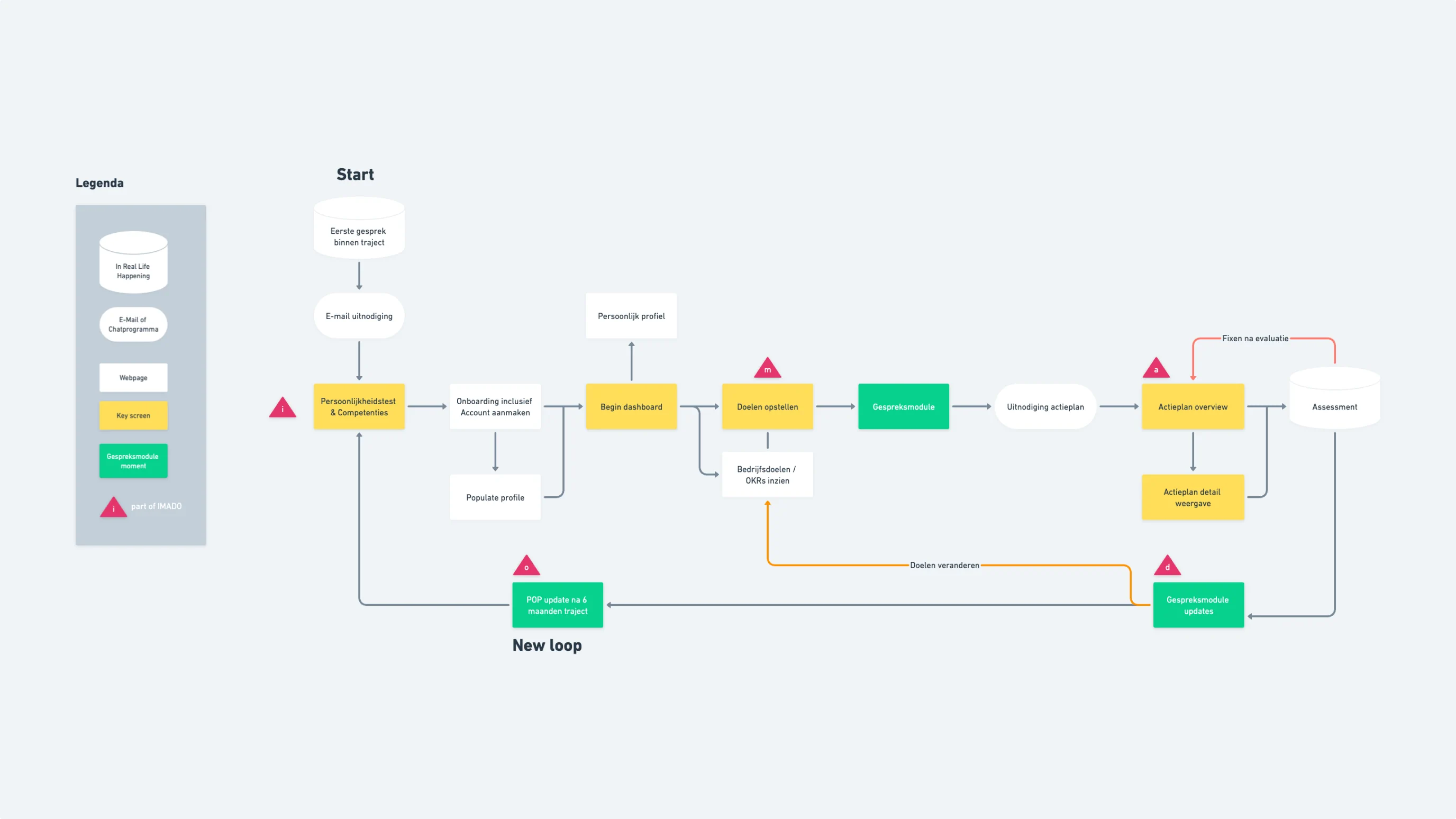Select 'Actieplan detail weergave' box
Screen dimensions: 1456x819
(1193, 497)
